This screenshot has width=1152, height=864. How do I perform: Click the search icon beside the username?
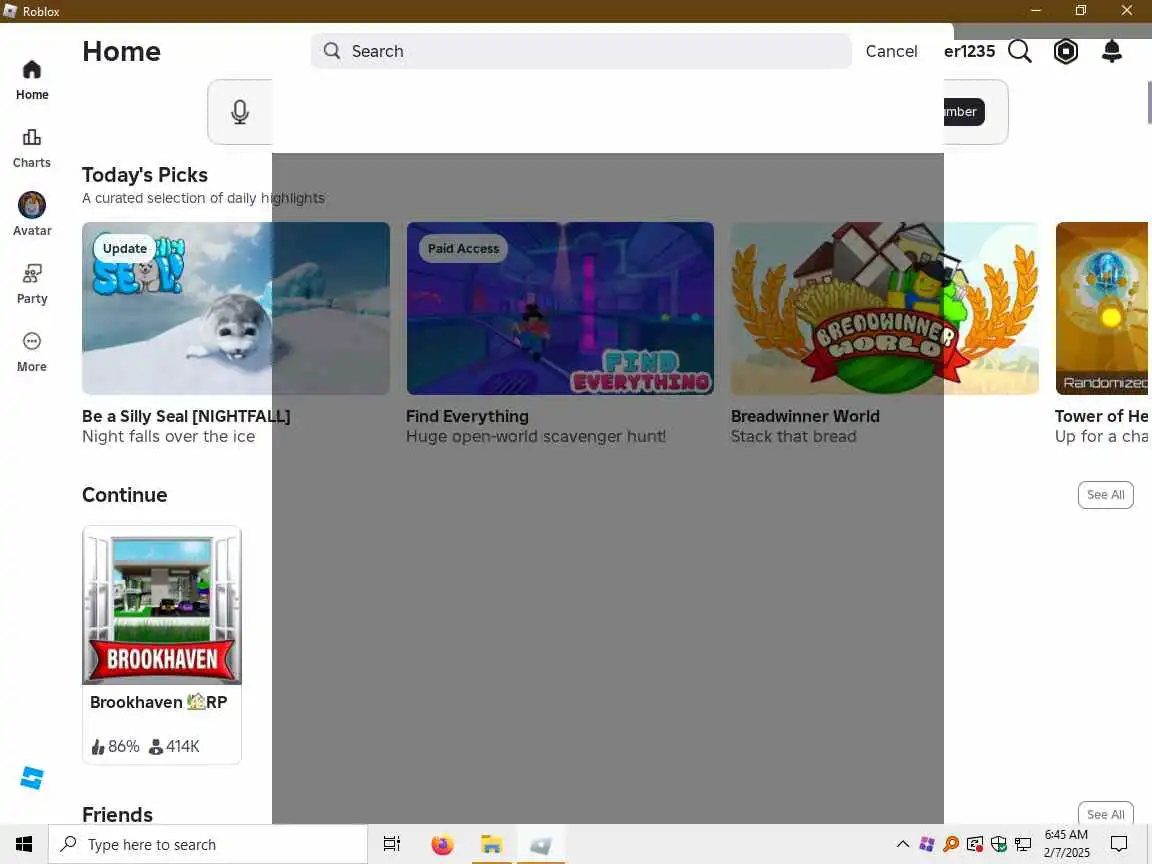(x=1020, y=51)
